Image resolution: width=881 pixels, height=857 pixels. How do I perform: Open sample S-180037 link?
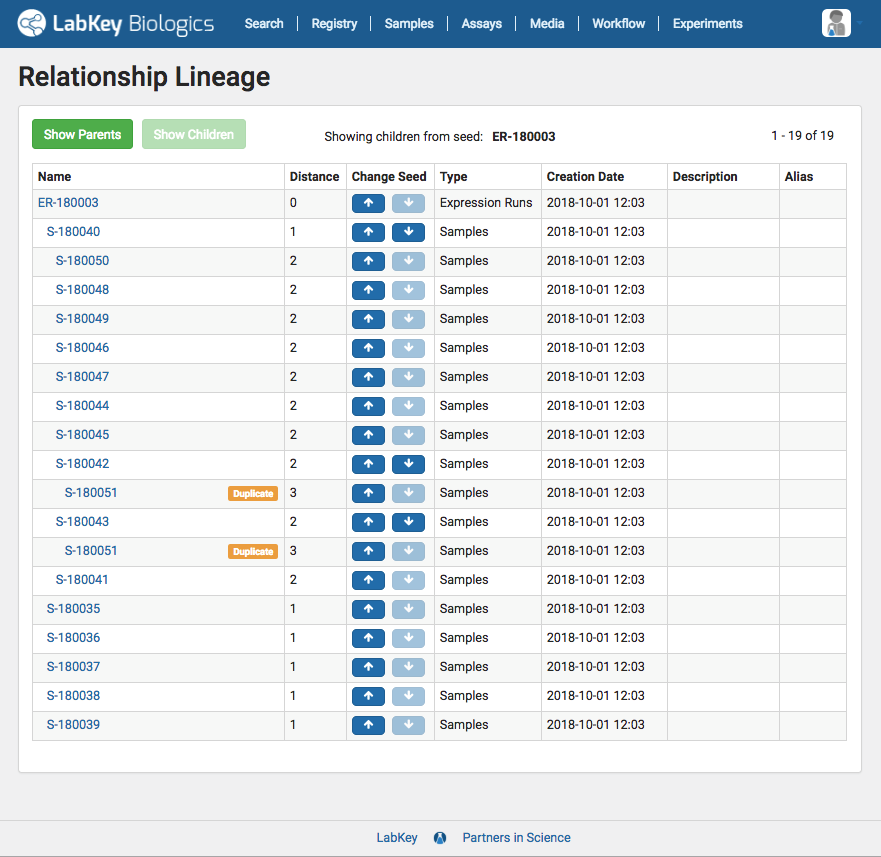[x=73, y=666]
